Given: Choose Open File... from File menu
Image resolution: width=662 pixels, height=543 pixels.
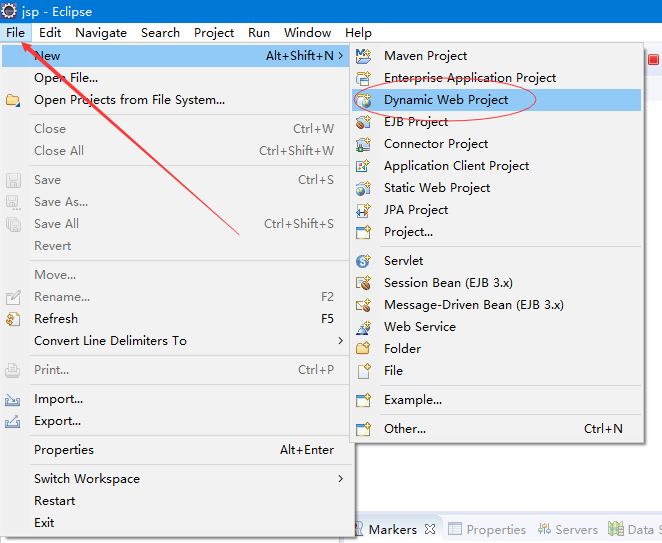Looking at the screenshot, I should (x=176, y=78).
